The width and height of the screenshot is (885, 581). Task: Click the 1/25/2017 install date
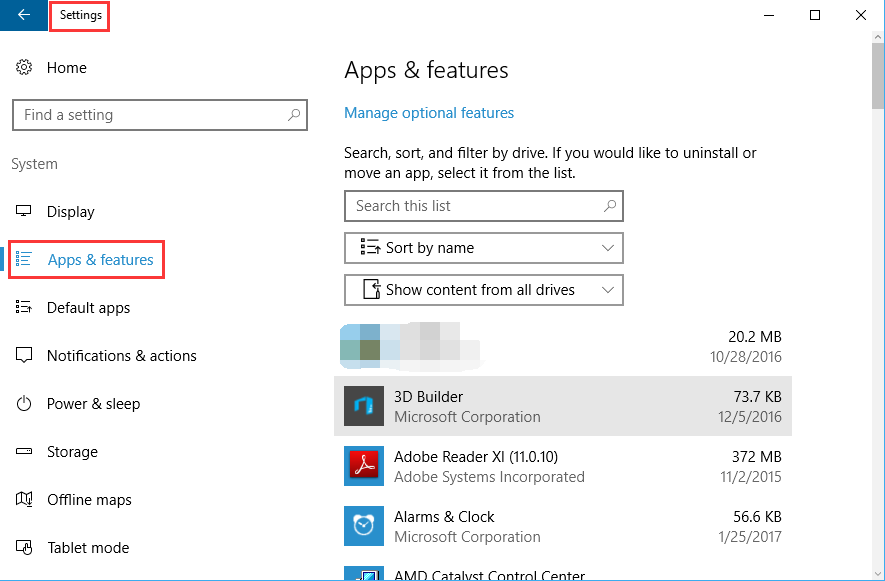pyautogui.click(x=750, y=536)
